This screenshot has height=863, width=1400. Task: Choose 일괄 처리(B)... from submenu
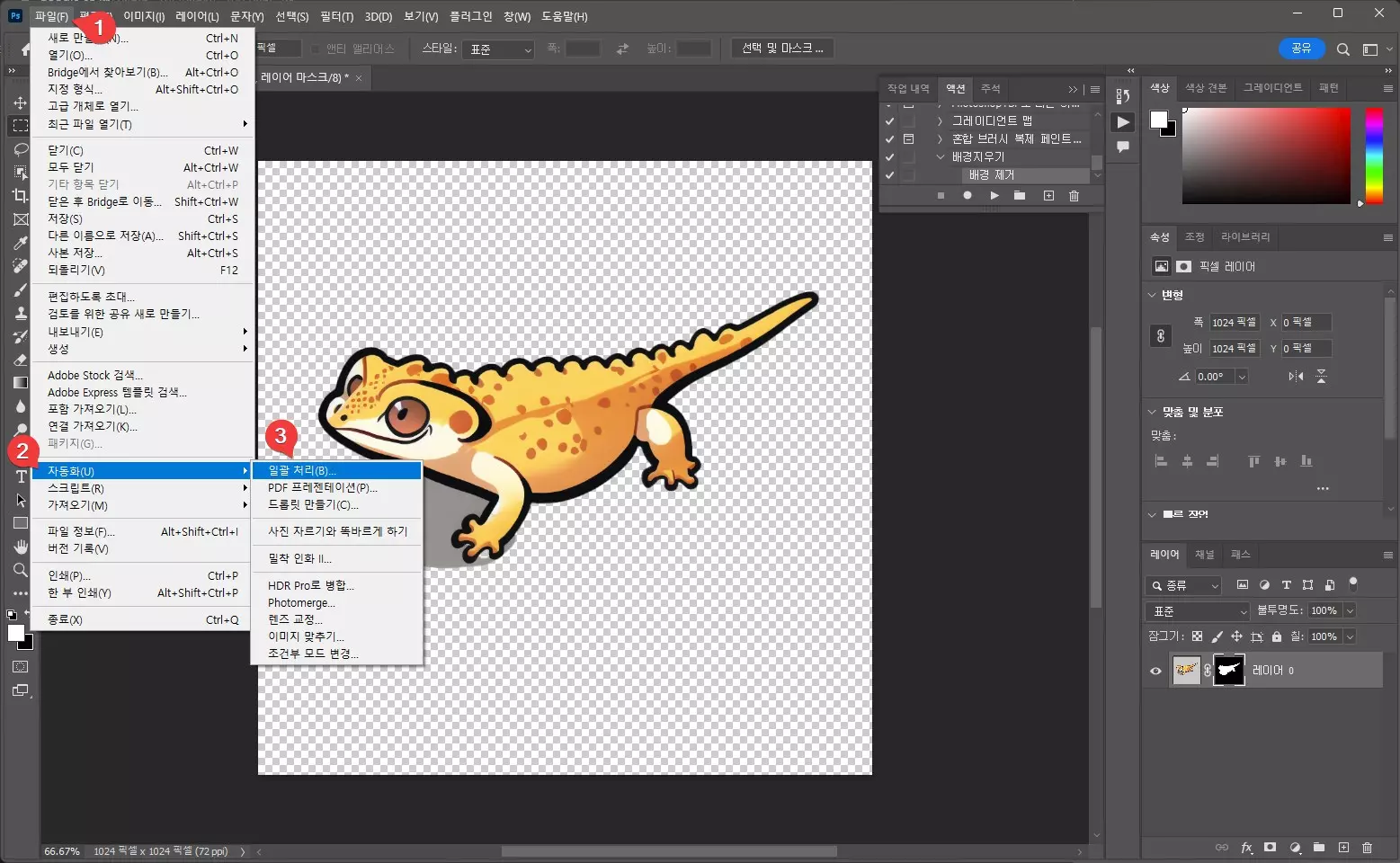[x=336, y=470]
